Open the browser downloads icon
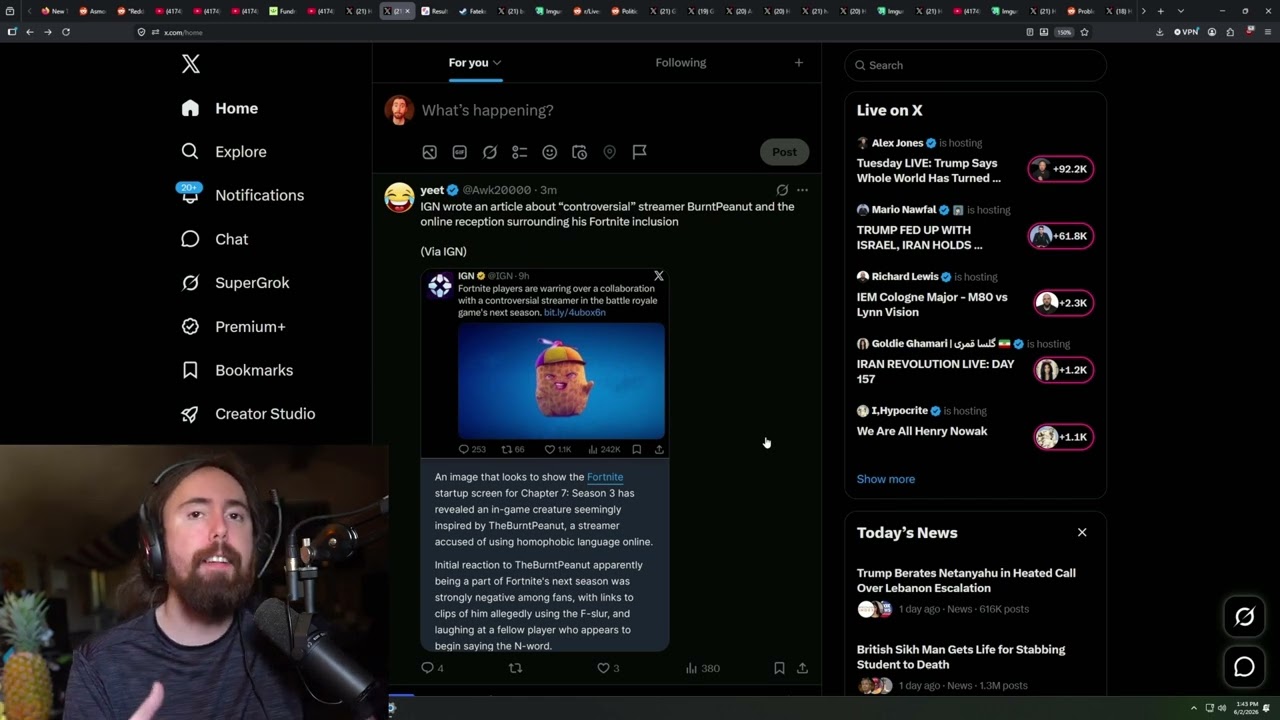This screenshot has height=720, width=1280. [x=1159, y=32]
